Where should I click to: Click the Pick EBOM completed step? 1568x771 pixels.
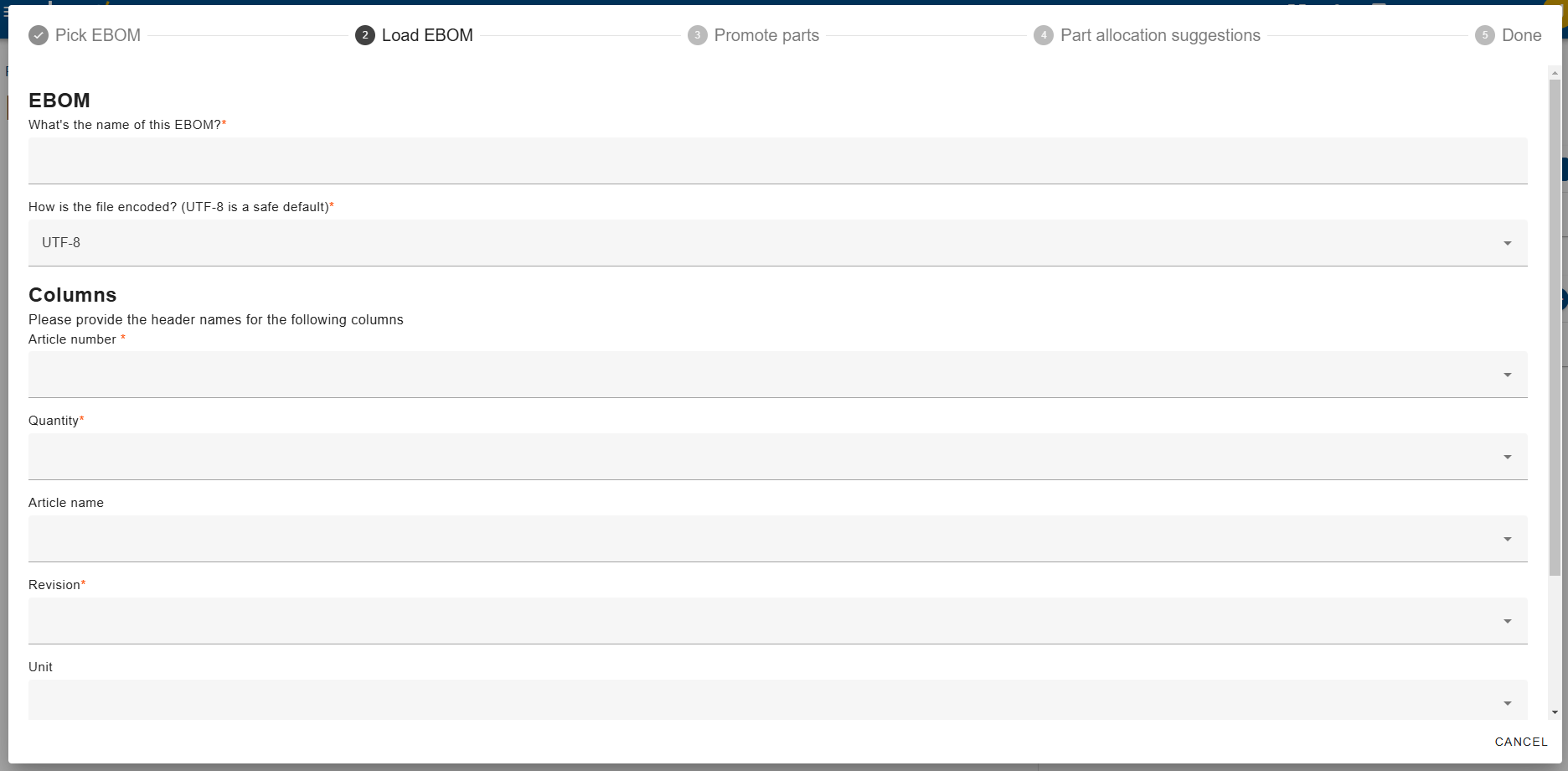click(85, 35)
